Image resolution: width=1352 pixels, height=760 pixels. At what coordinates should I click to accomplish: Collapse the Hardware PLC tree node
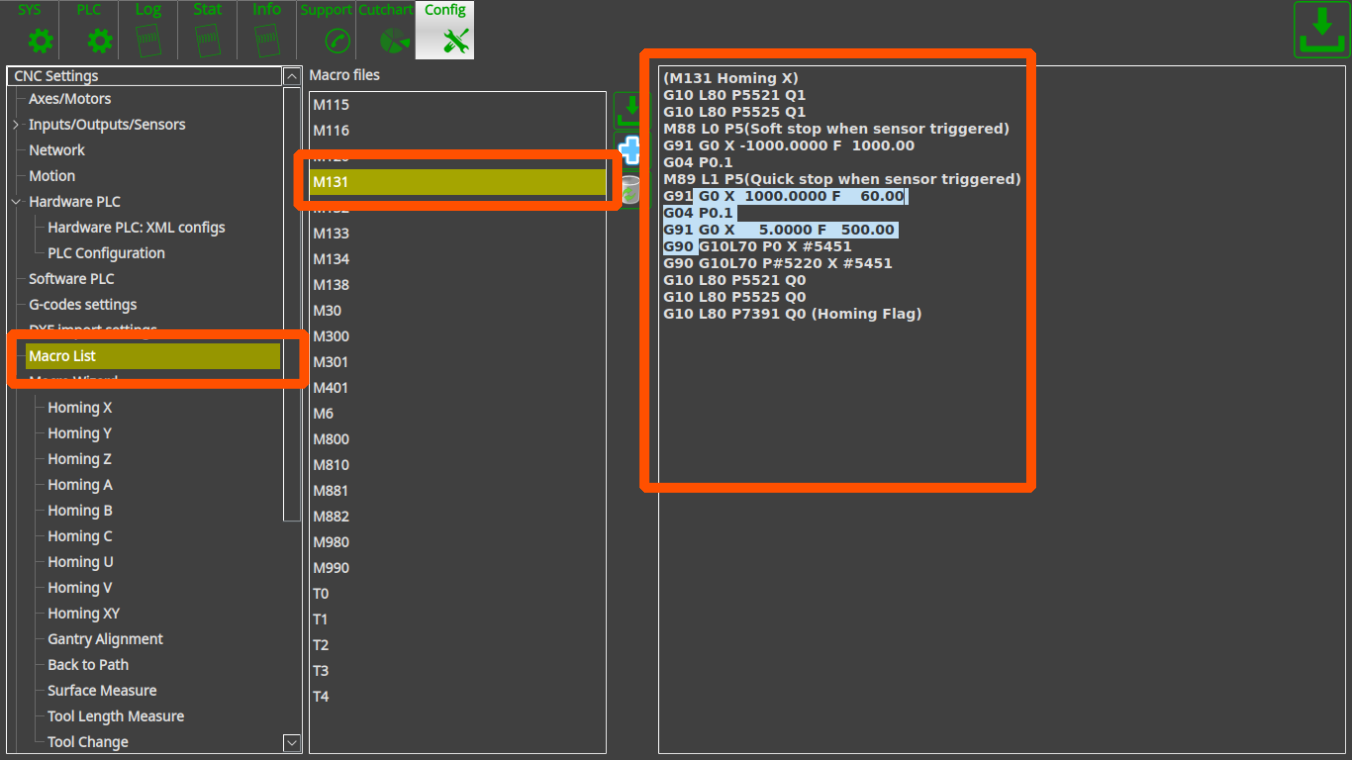[16, 202]
